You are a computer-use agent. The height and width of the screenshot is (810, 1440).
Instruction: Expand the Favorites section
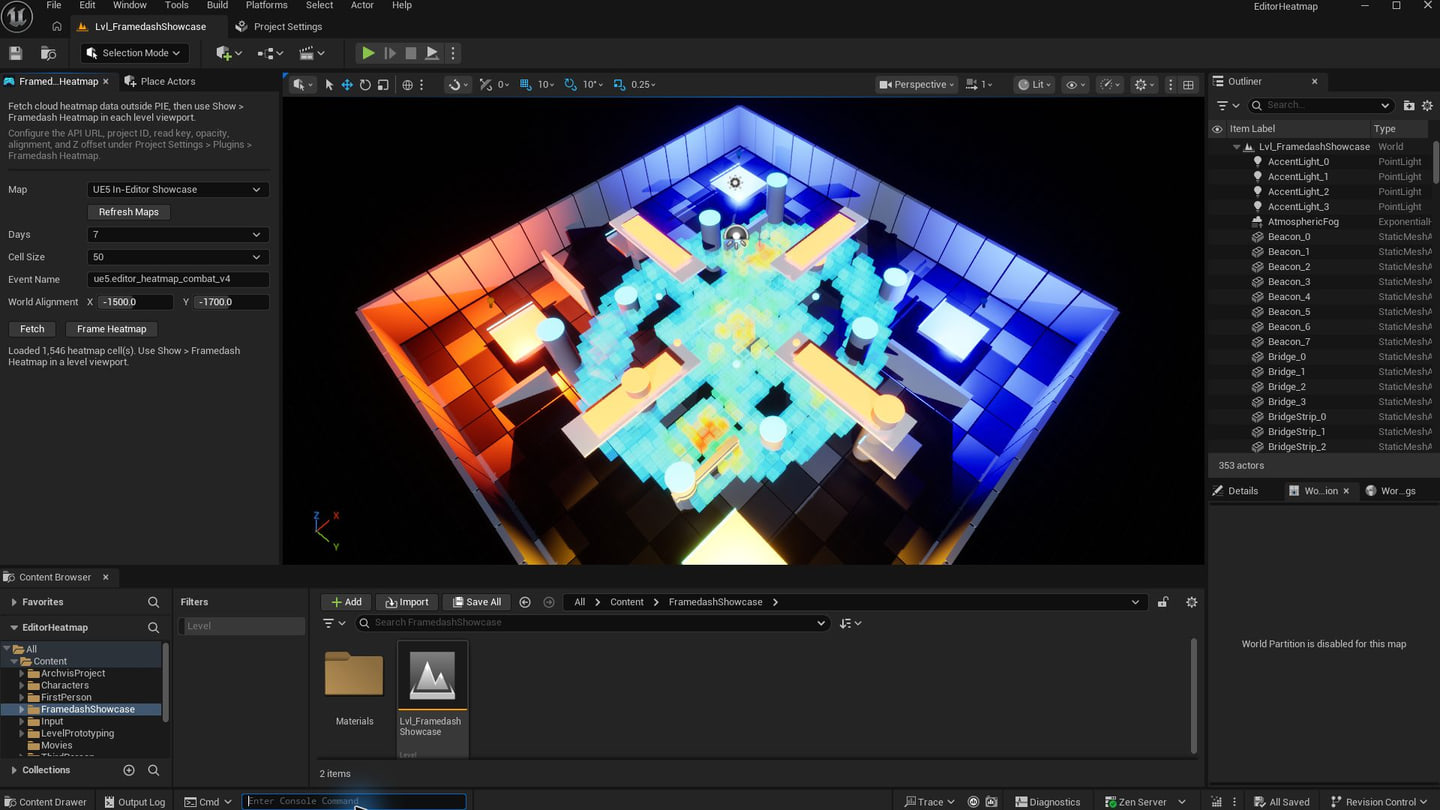13,602
